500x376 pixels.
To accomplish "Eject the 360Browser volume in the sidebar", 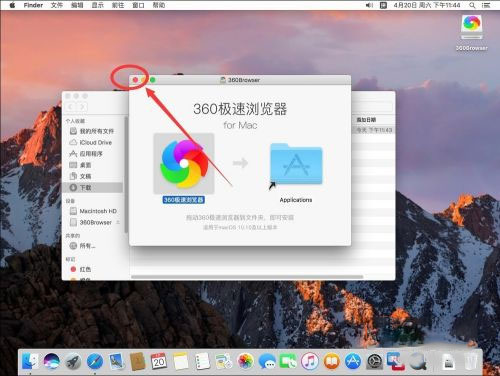I will (x=118, y=222).
